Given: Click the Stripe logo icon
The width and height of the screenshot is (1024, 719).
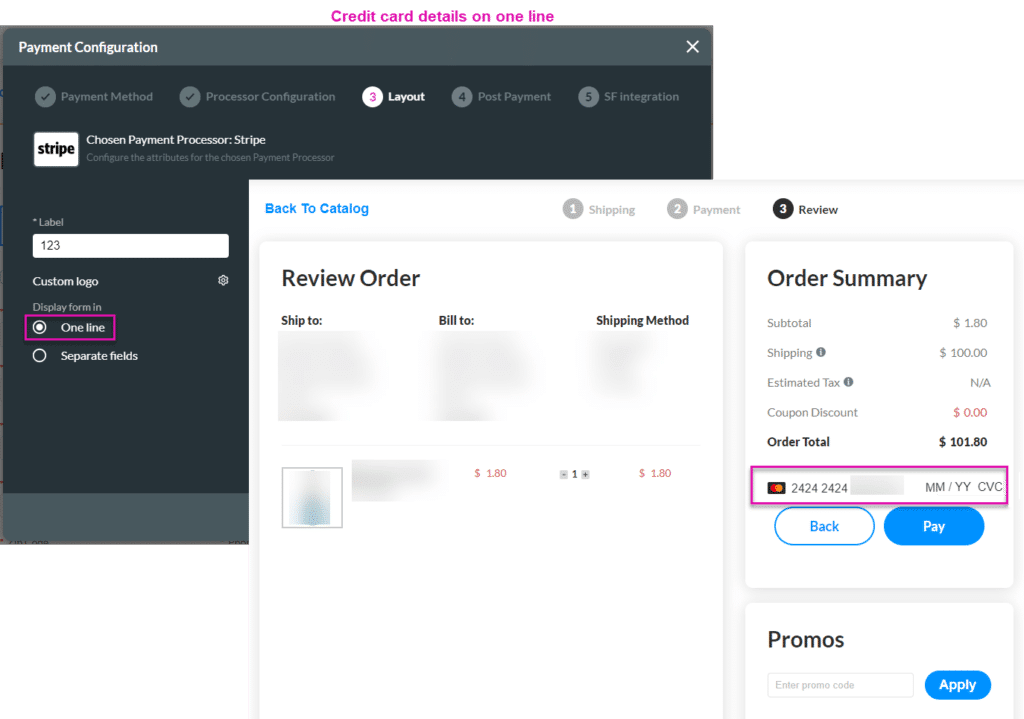Looking at the screenshot, I should coord(56,149).
